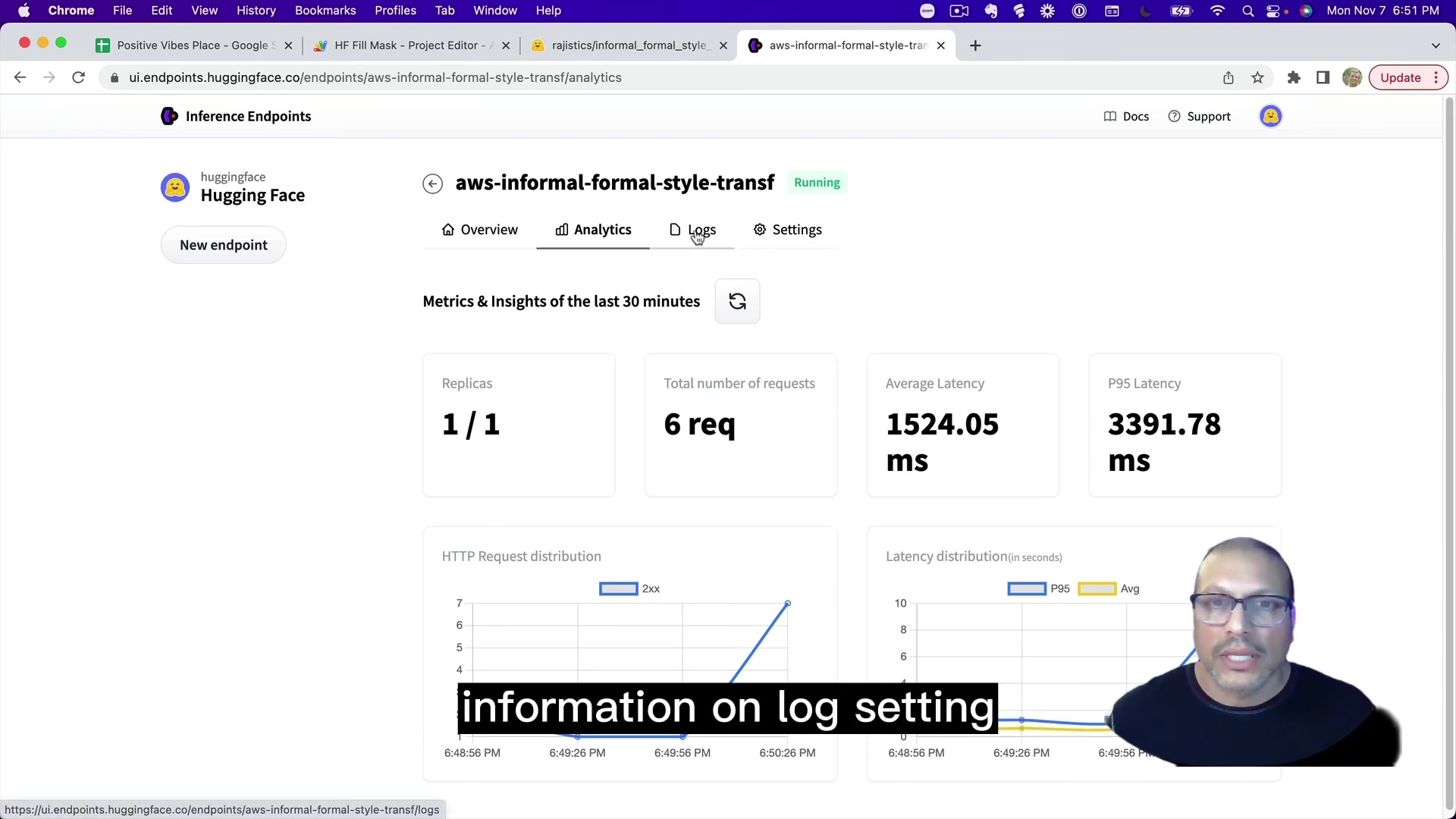Toggle the P95 legend swatch in latency chart
The image size is (1456, 819).
(1027, 589)
